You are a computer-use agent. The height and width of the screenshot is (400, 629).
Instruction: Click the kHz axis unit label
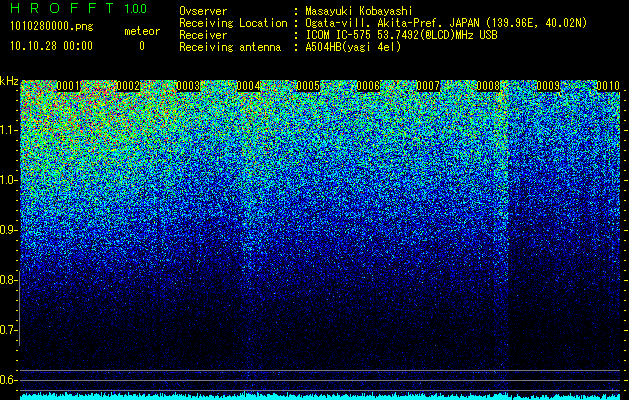point(9,81)
